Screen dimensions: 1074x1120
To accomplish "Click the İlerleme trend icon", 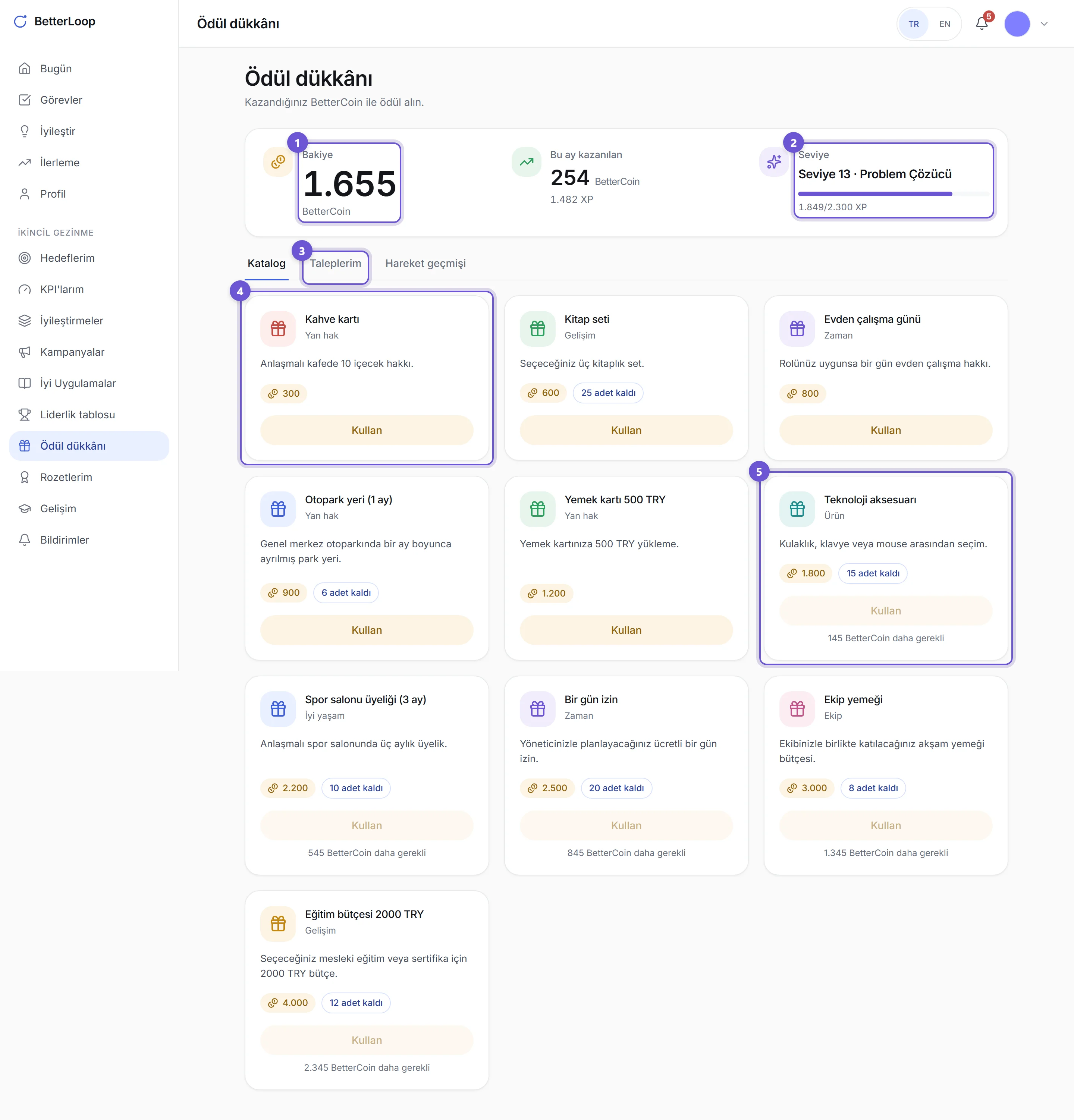I will 25,163.
